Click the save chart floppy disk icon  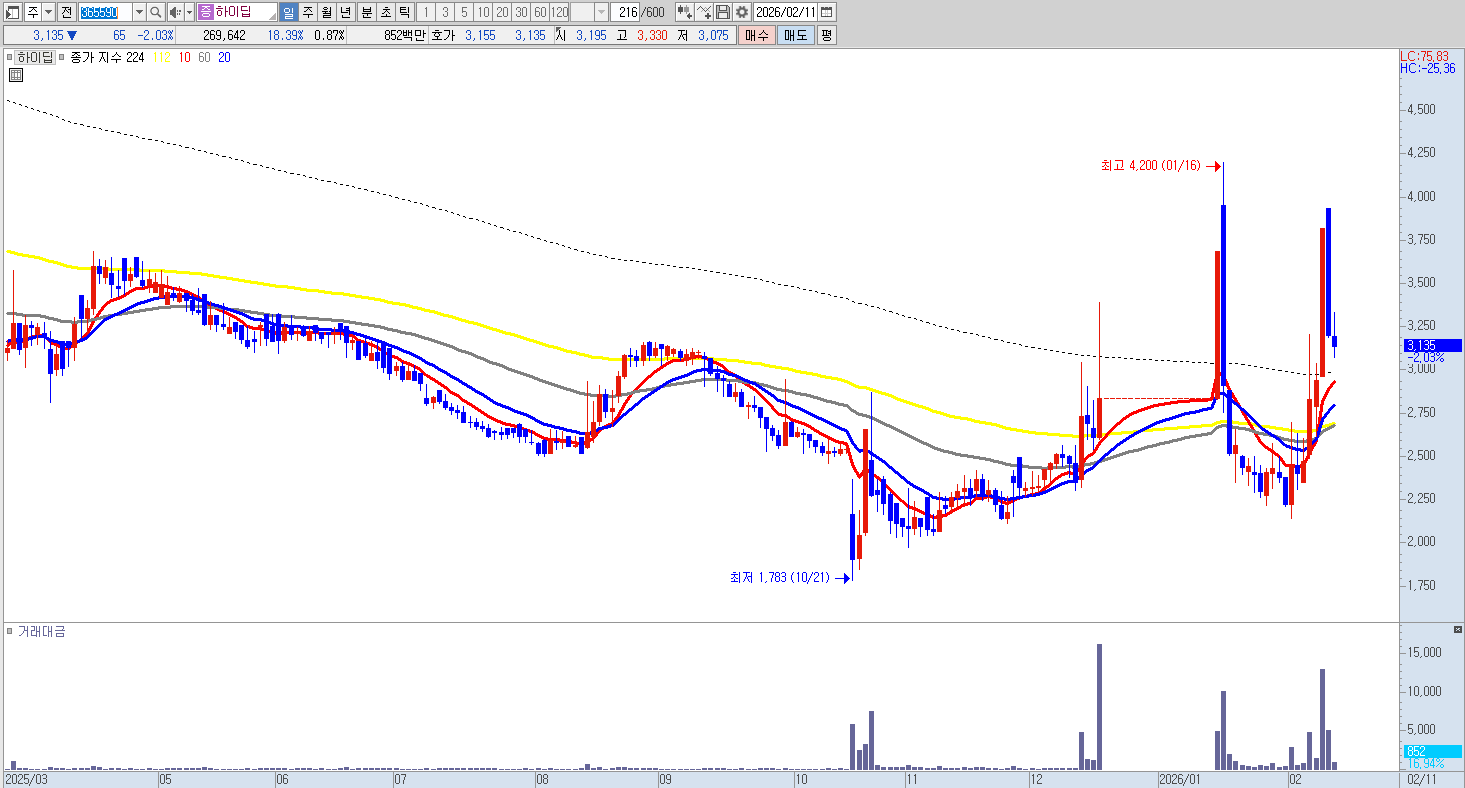pyautogui.click(x=722, y=12)
